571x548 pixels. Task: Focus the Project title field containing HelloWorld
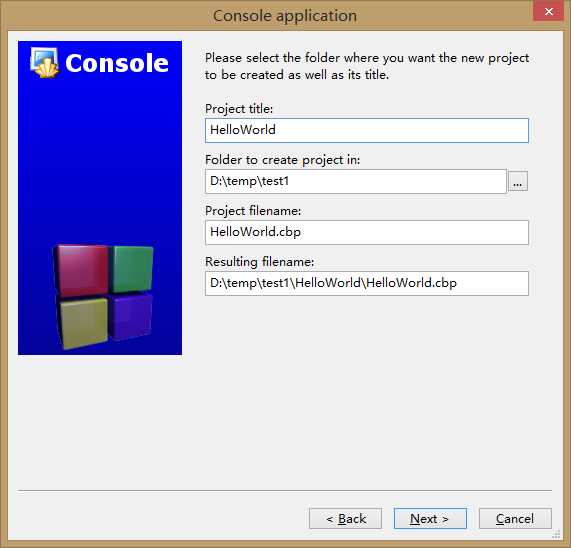pos(367,130)
